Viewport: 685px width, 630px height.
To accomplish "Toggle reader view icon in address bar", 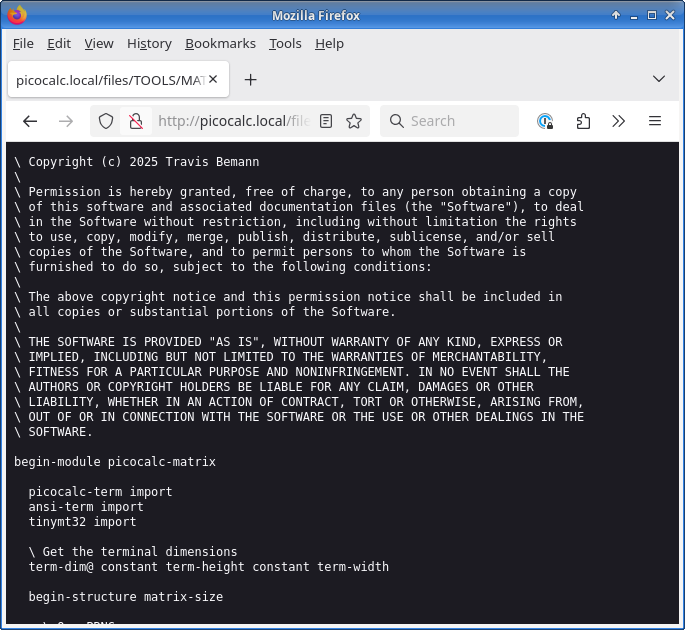I will (x=326, y=121).
